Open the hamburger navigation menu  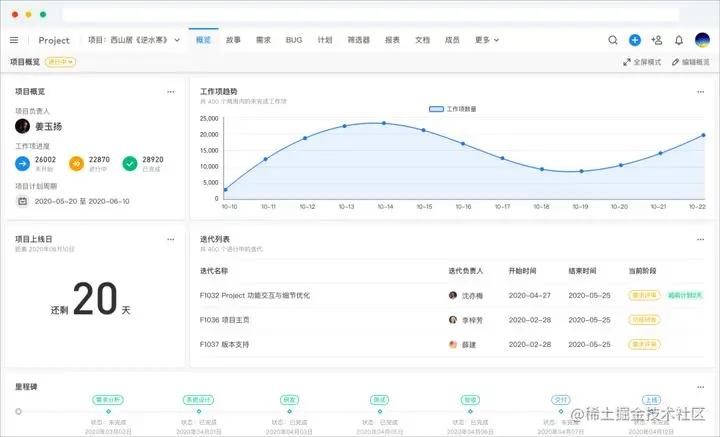point(14,40)
